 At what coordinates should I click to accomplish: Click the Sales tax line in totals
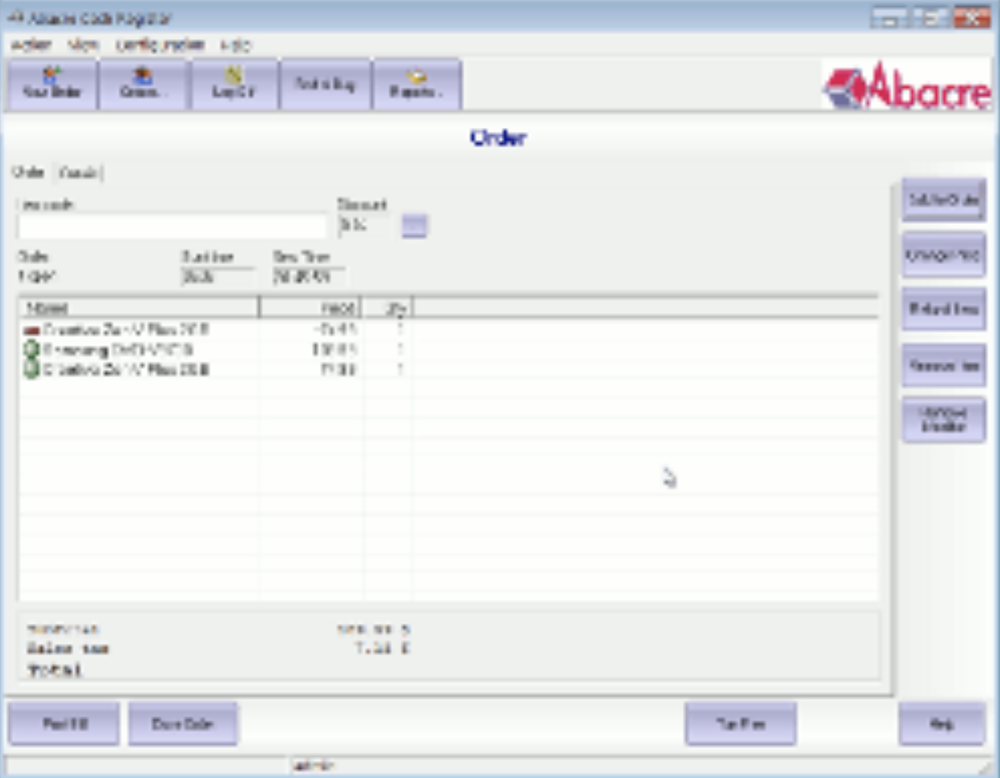[218, 649]
